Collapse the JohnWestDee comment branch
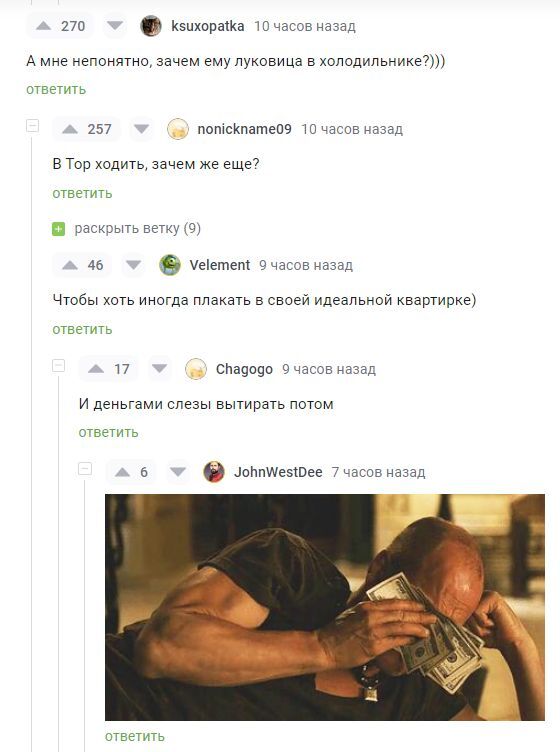Screen dimensions: 560x752 (x=85, y=469)
